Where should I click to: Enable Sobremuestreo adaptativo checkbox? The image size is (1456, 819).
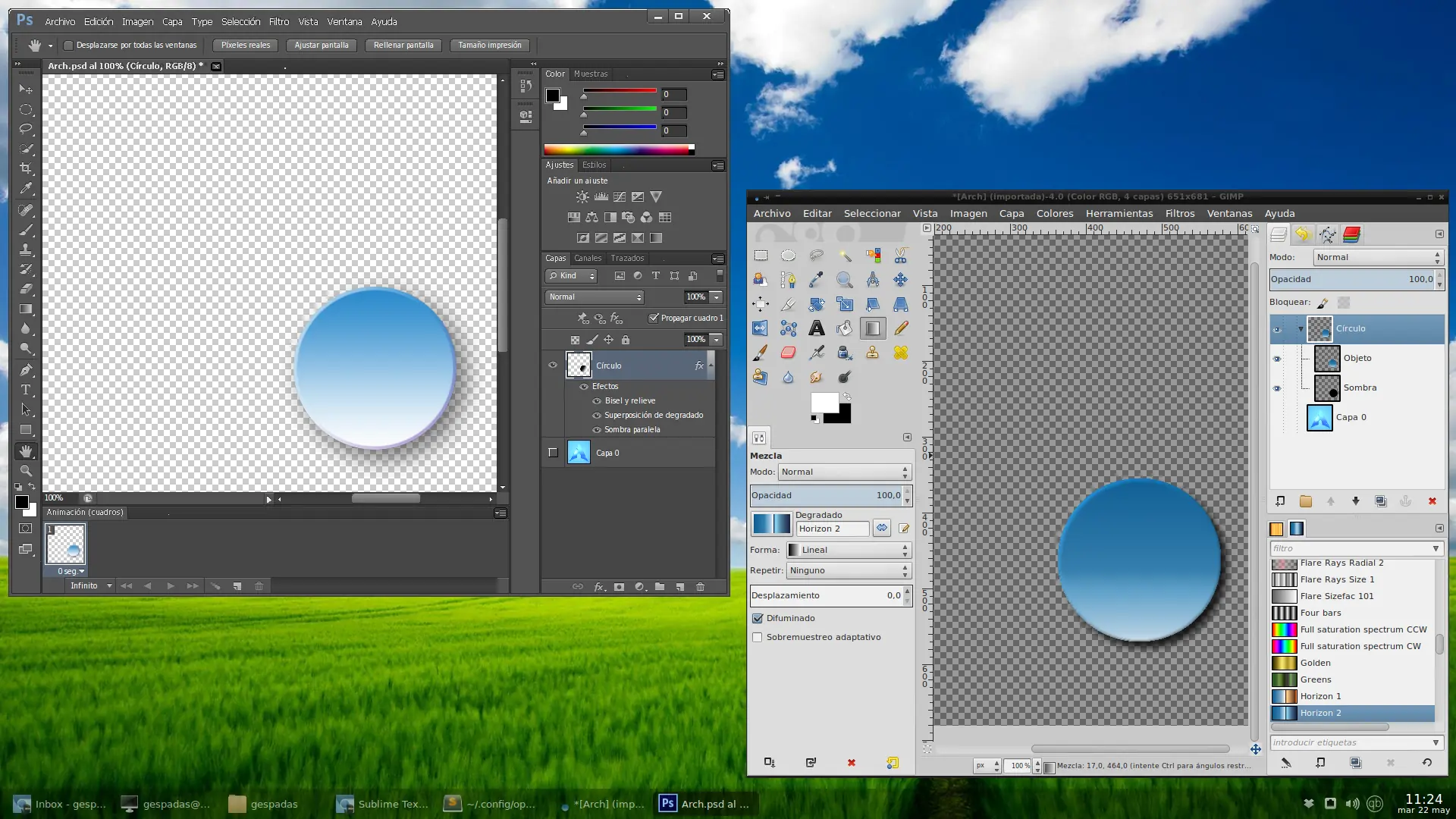[x=757, y=637]
